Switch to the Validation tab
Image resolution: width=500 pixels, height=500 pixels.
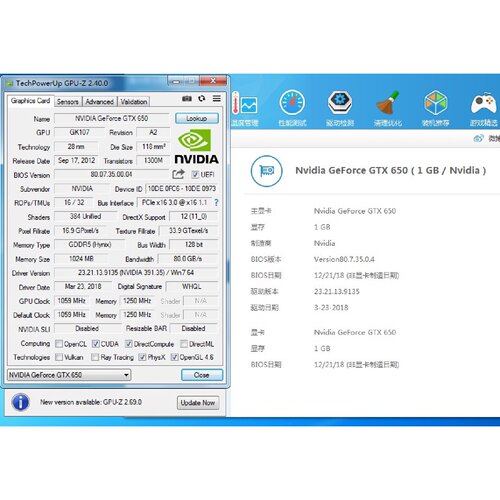134,102
